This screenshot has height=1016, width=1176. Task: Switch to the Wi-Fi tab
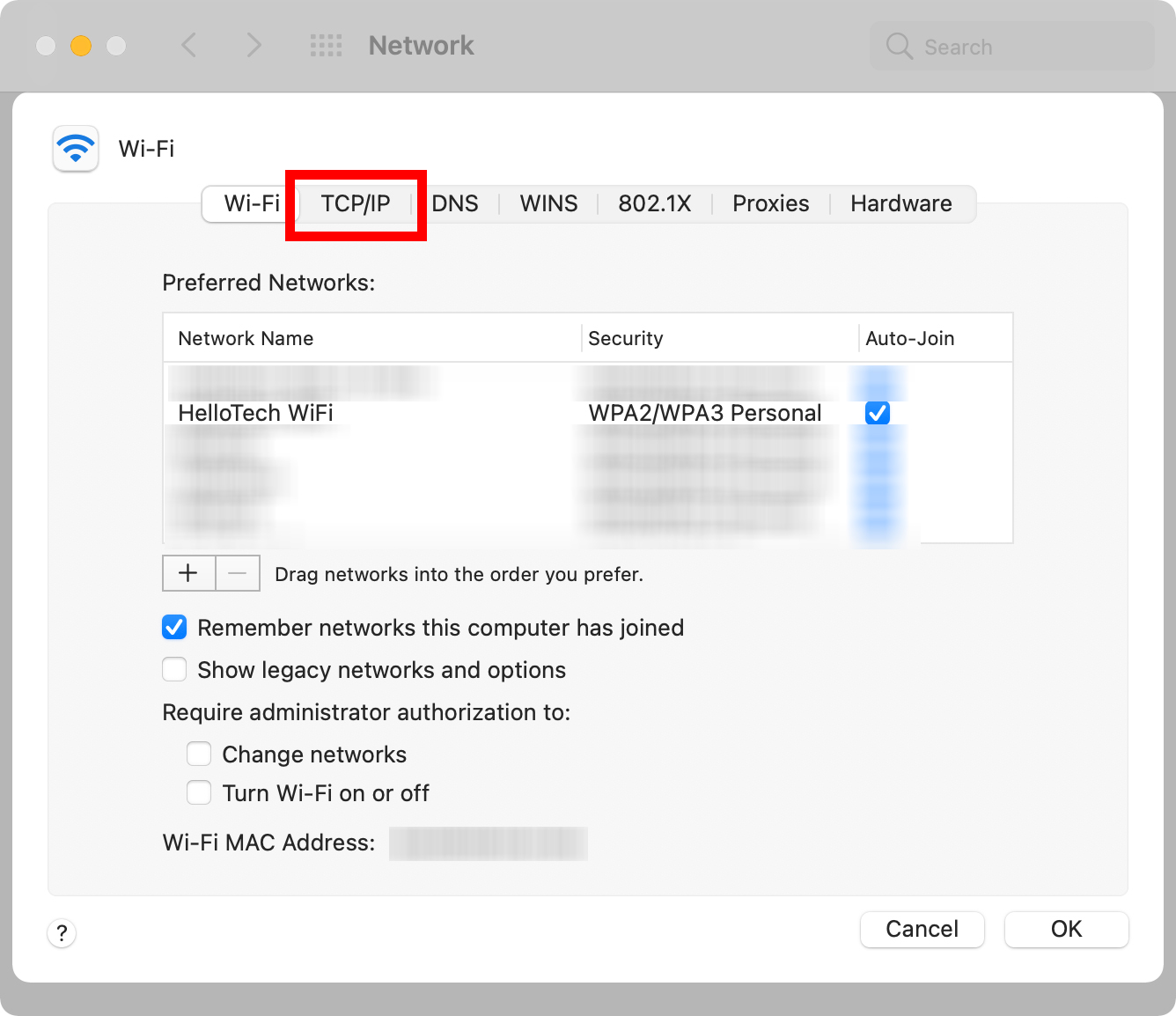click(252, 203)
